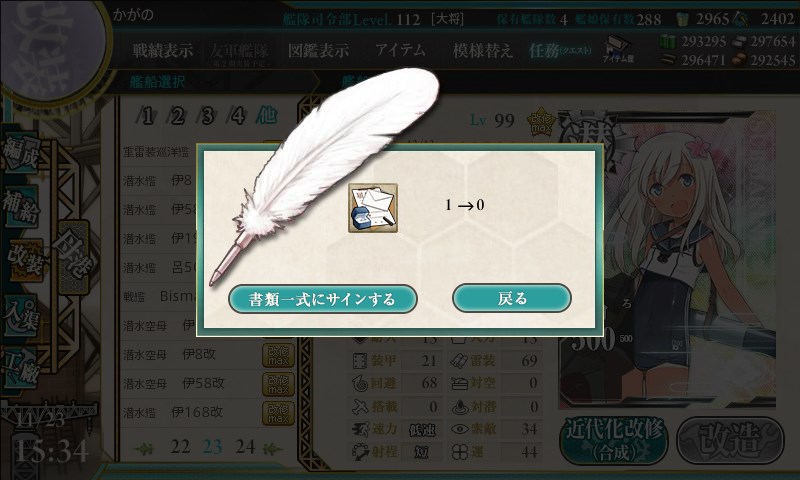Open the 補給 resupply side icon

21,206
